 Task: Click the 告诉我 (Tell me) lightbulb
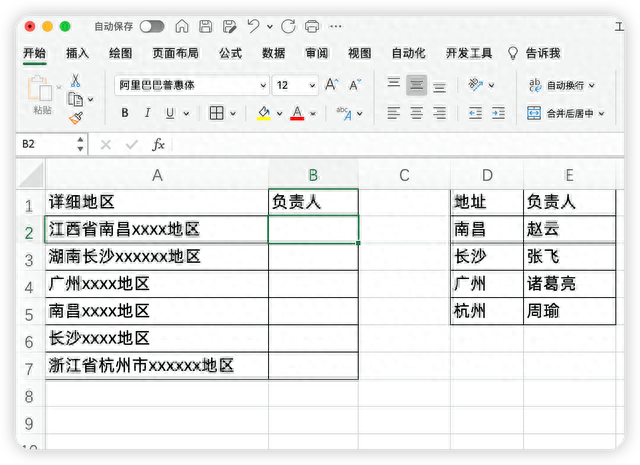click(513, 53)
